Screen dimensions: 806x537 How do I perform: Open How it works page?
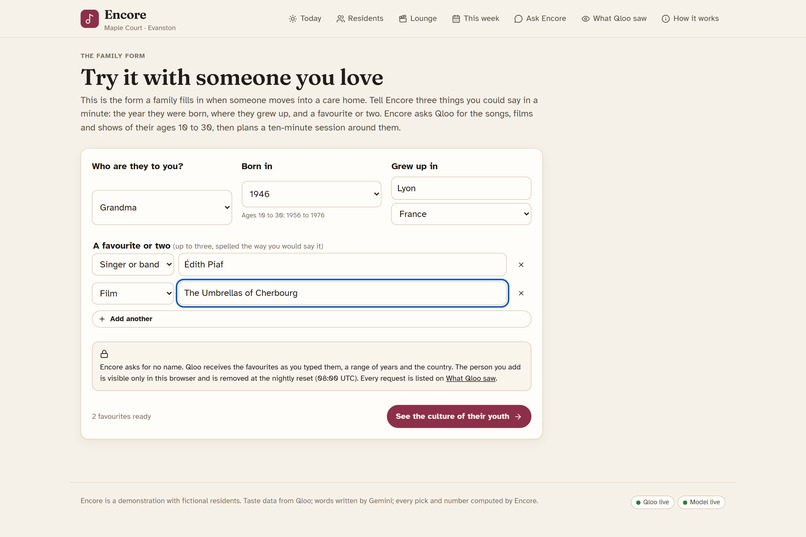690,18
